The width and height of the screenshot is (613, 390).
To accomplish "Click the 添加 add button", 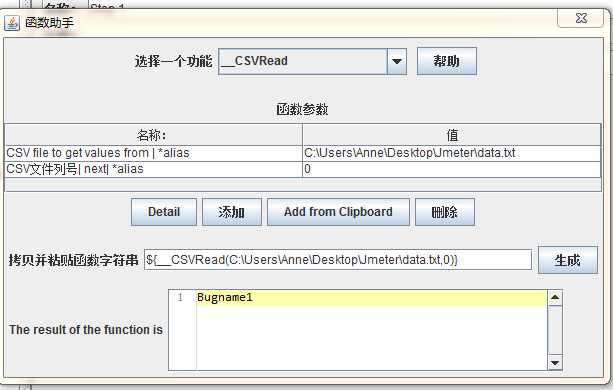I will (232, 212).
